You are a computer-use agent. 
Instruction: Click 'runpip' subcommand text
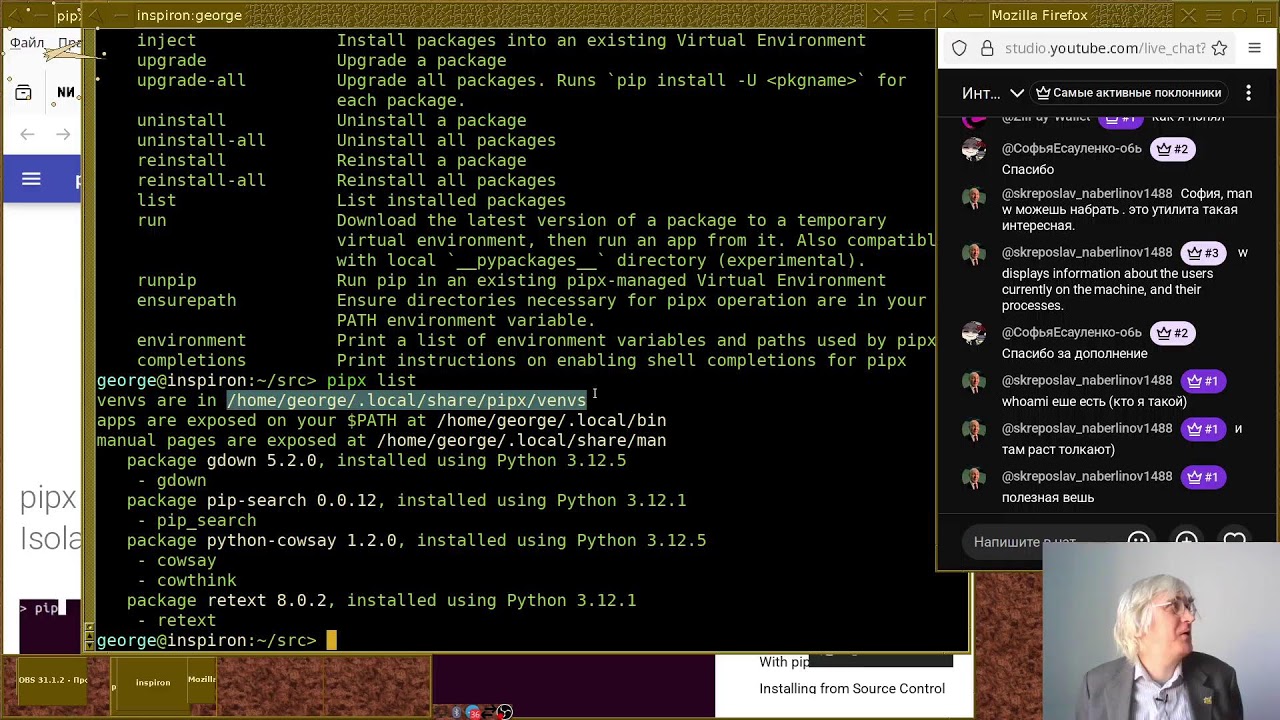(166, 280)
